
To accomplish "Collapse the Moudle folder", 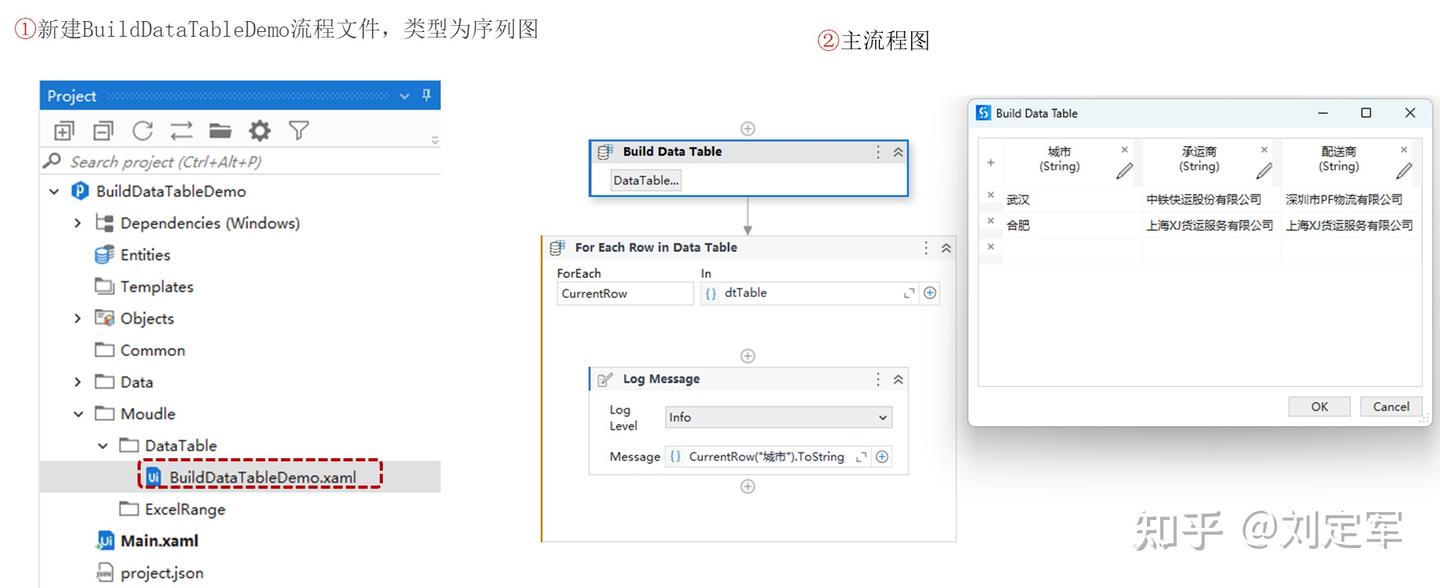I will (77, 413).
